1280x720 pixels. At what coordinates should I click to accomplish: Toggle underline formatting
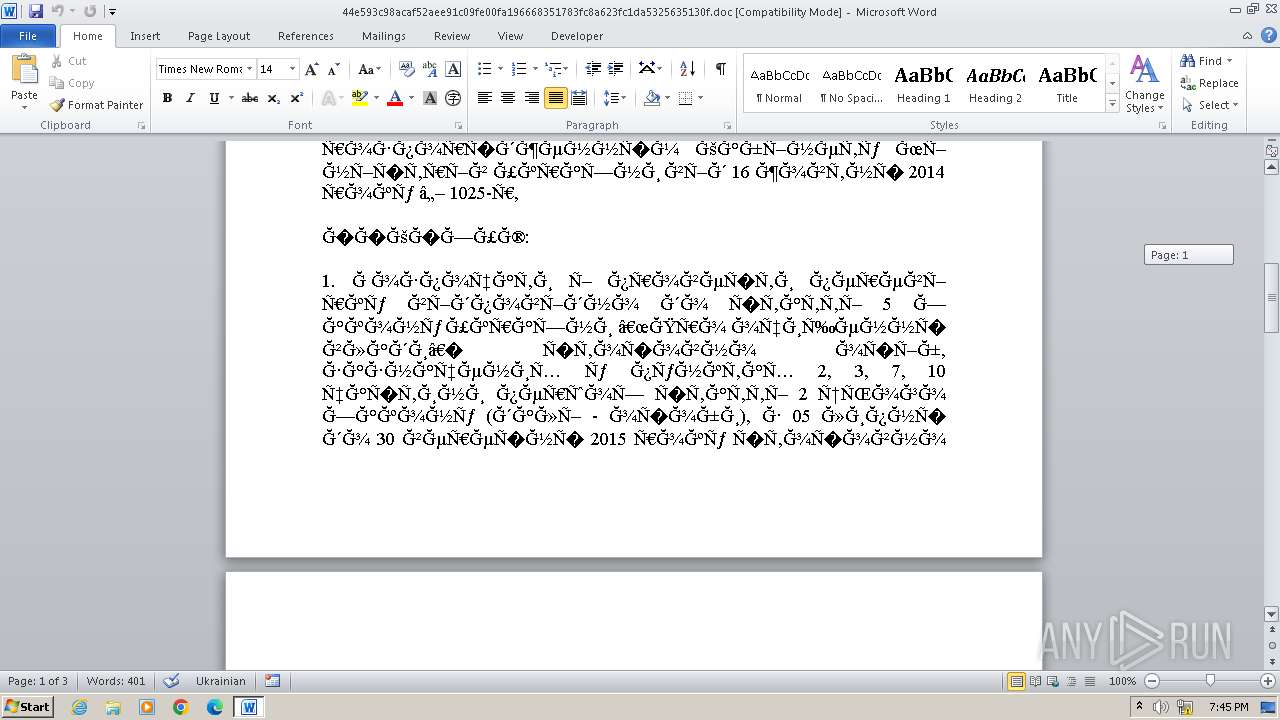[x=214, y=98]
